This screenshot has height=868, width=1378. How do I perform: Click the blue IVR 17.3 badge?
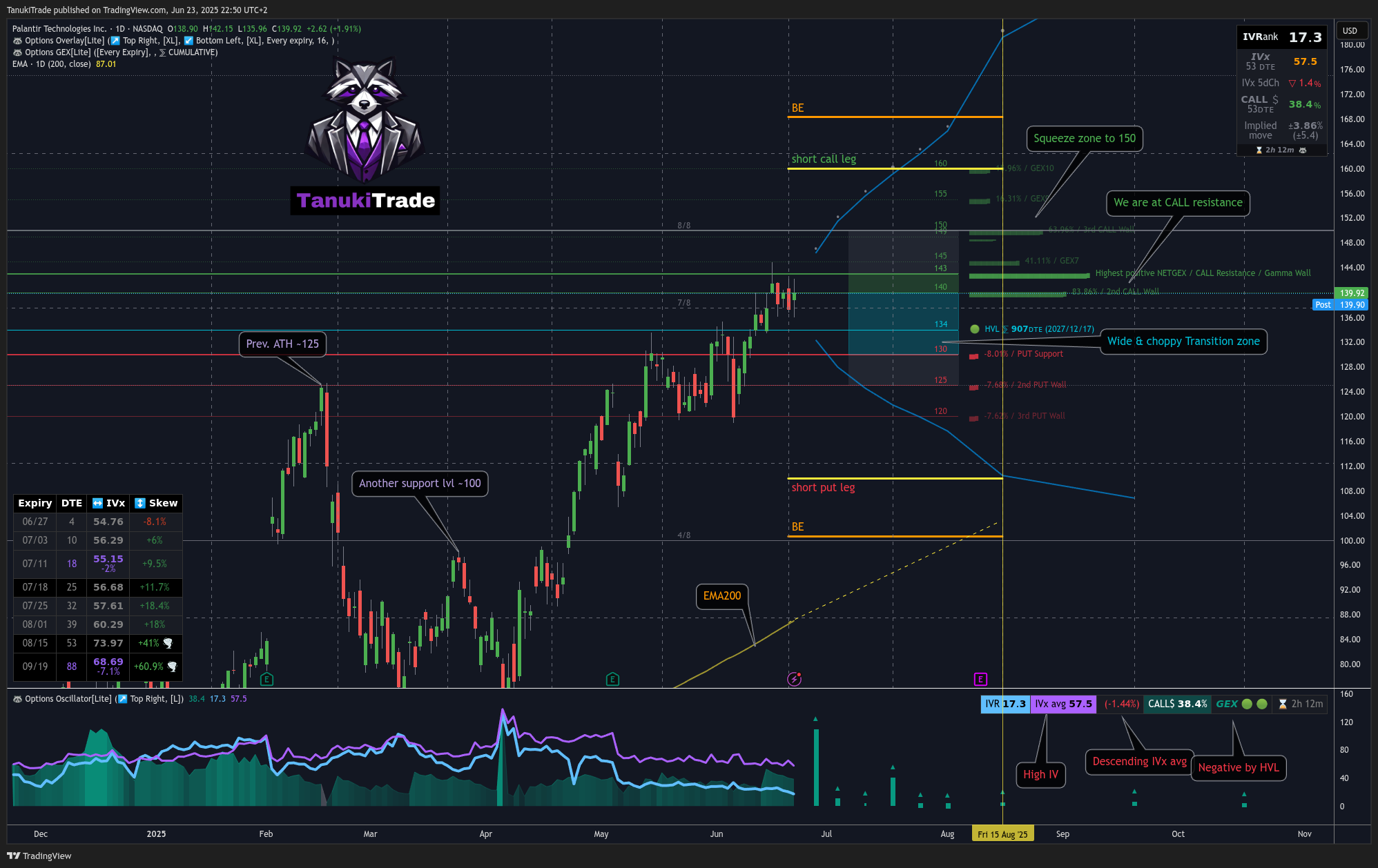[1005, 704]
